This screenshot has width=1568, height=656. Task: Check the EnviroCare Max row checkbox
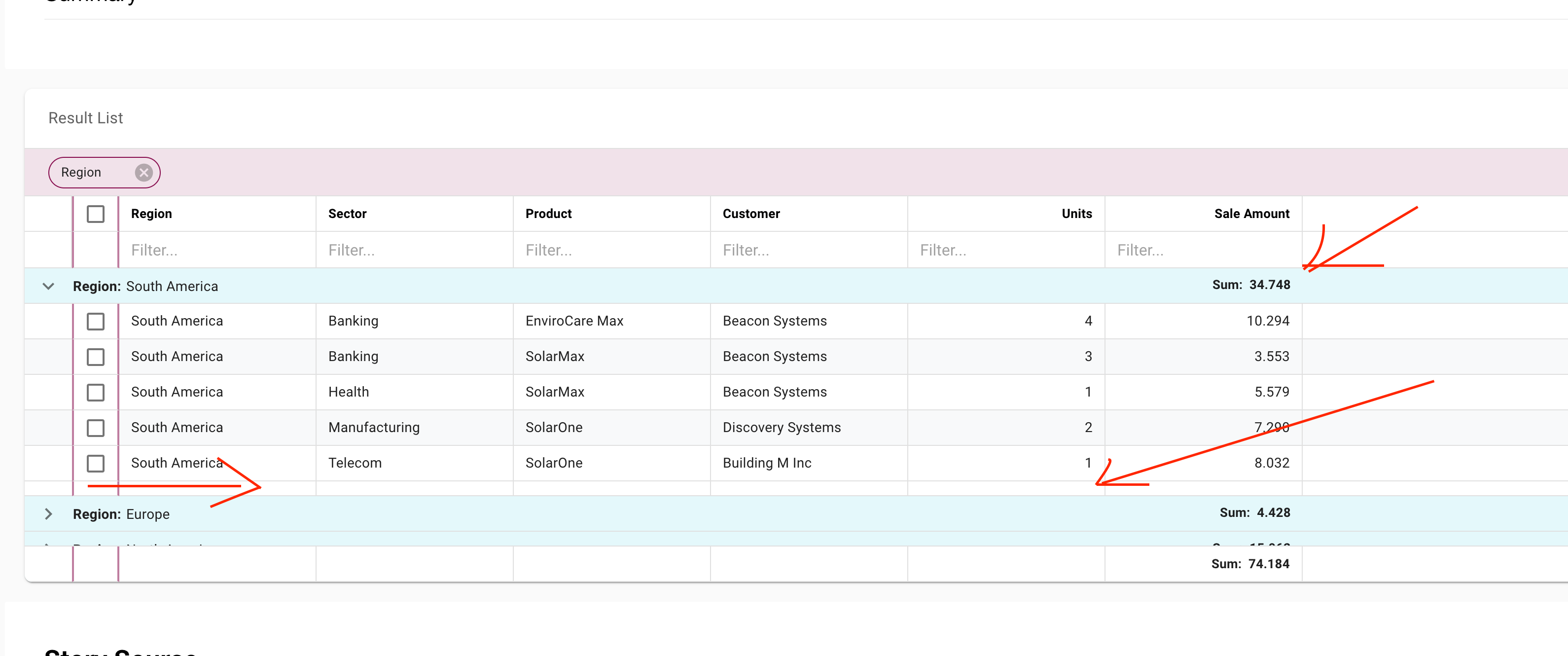pyautogui.click(x=95, y=321)
